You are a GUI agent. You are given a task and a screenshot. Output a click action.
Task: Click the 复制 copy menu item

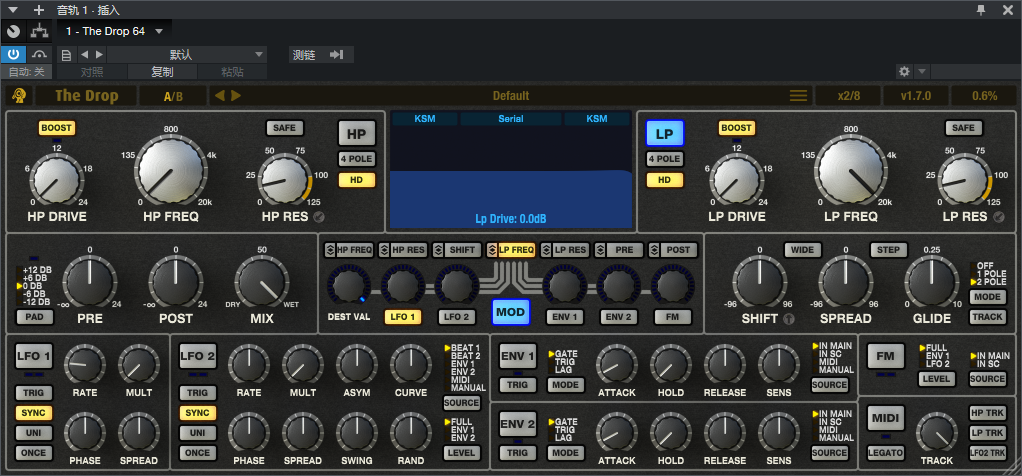(162, 72)
